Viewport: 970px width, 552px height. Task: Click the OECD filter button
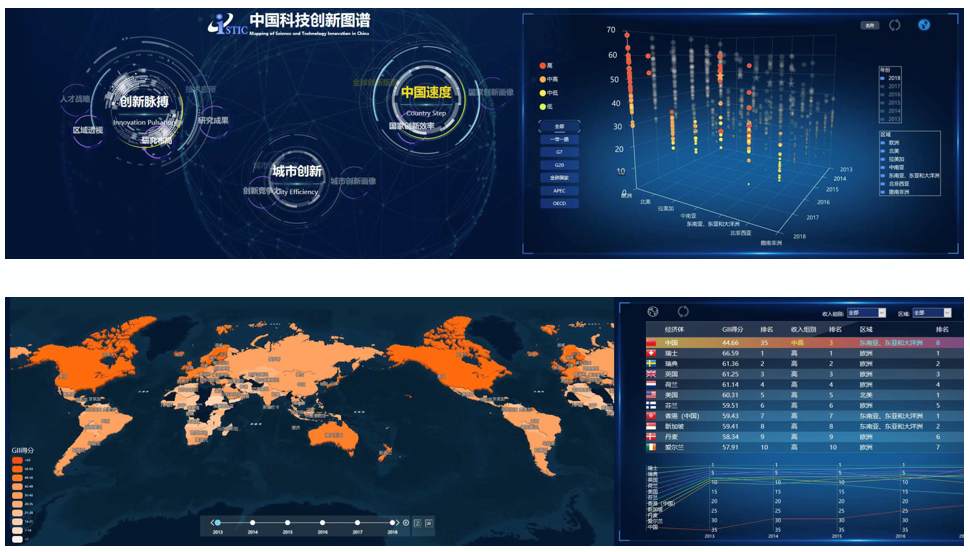pyautogui.click(x=559, y=203)
